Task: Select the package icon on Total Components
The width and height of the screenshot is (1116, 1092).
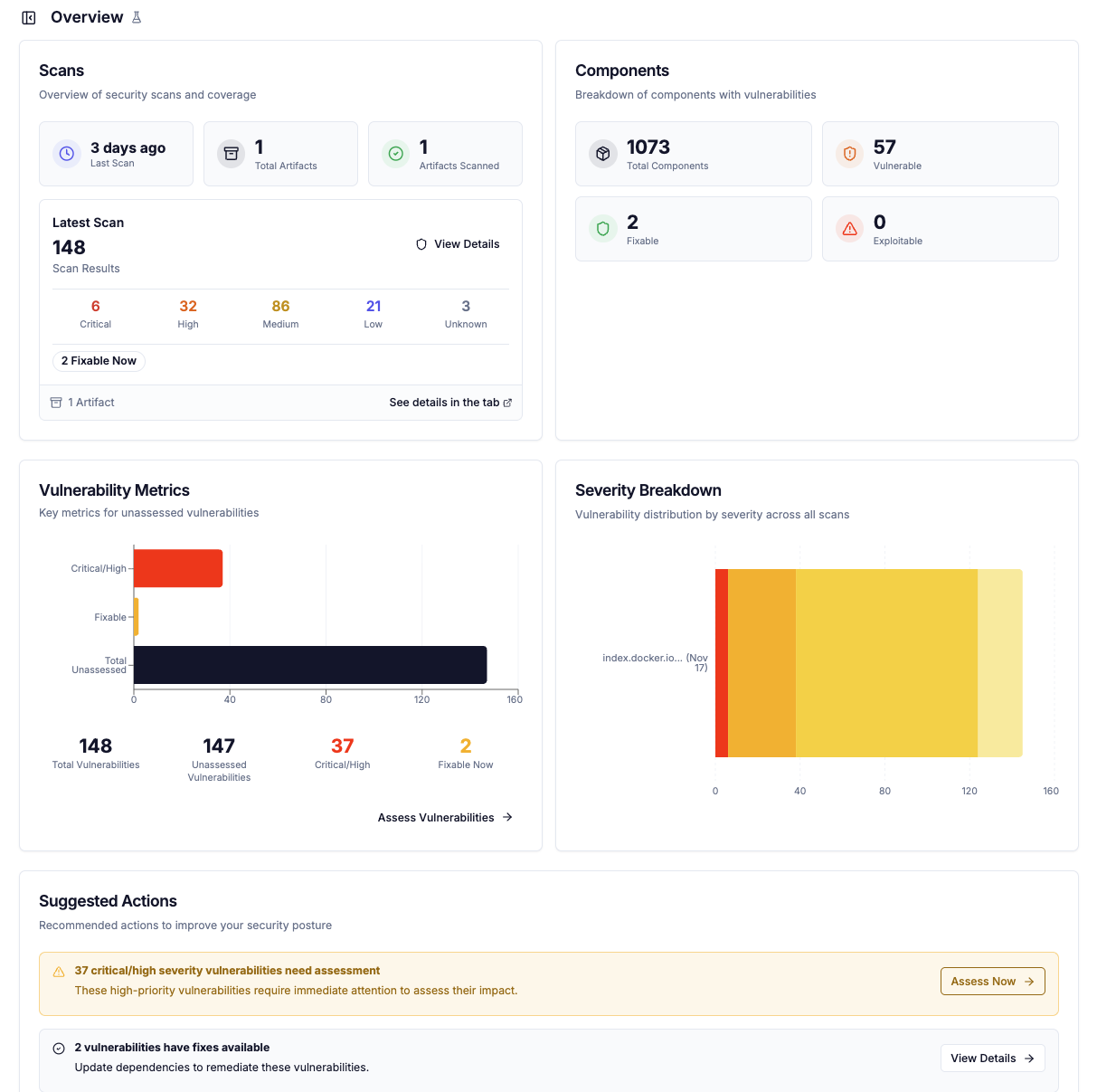Action: click(602, 153)
